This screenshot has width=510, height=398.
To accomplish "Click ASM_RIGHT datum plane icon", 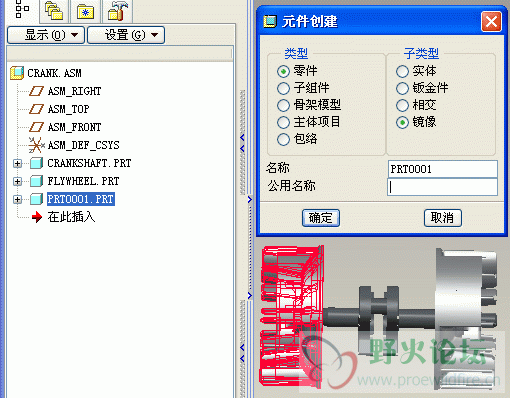I will (x=36, y=91).
